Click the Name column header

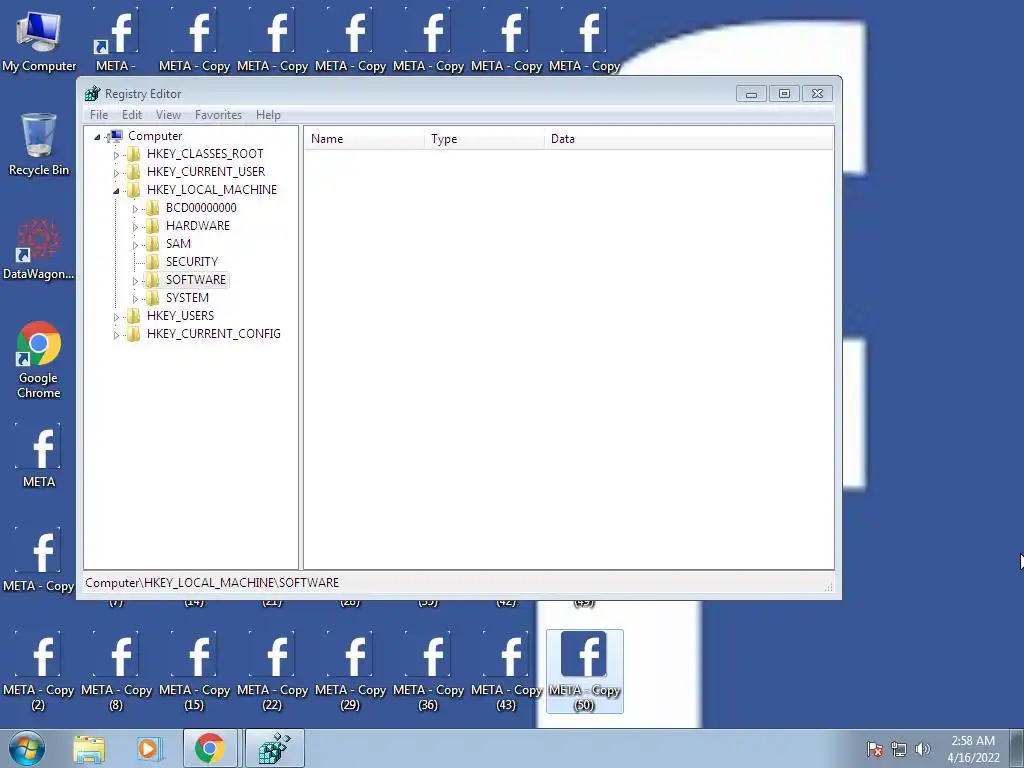click(364, 138)
